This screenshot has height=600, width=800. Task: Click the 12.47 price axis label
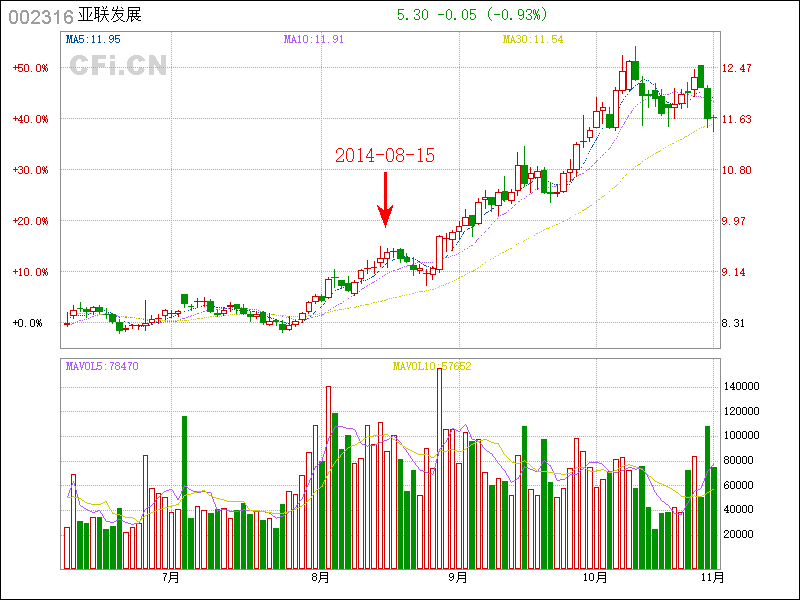pos(737,68)
